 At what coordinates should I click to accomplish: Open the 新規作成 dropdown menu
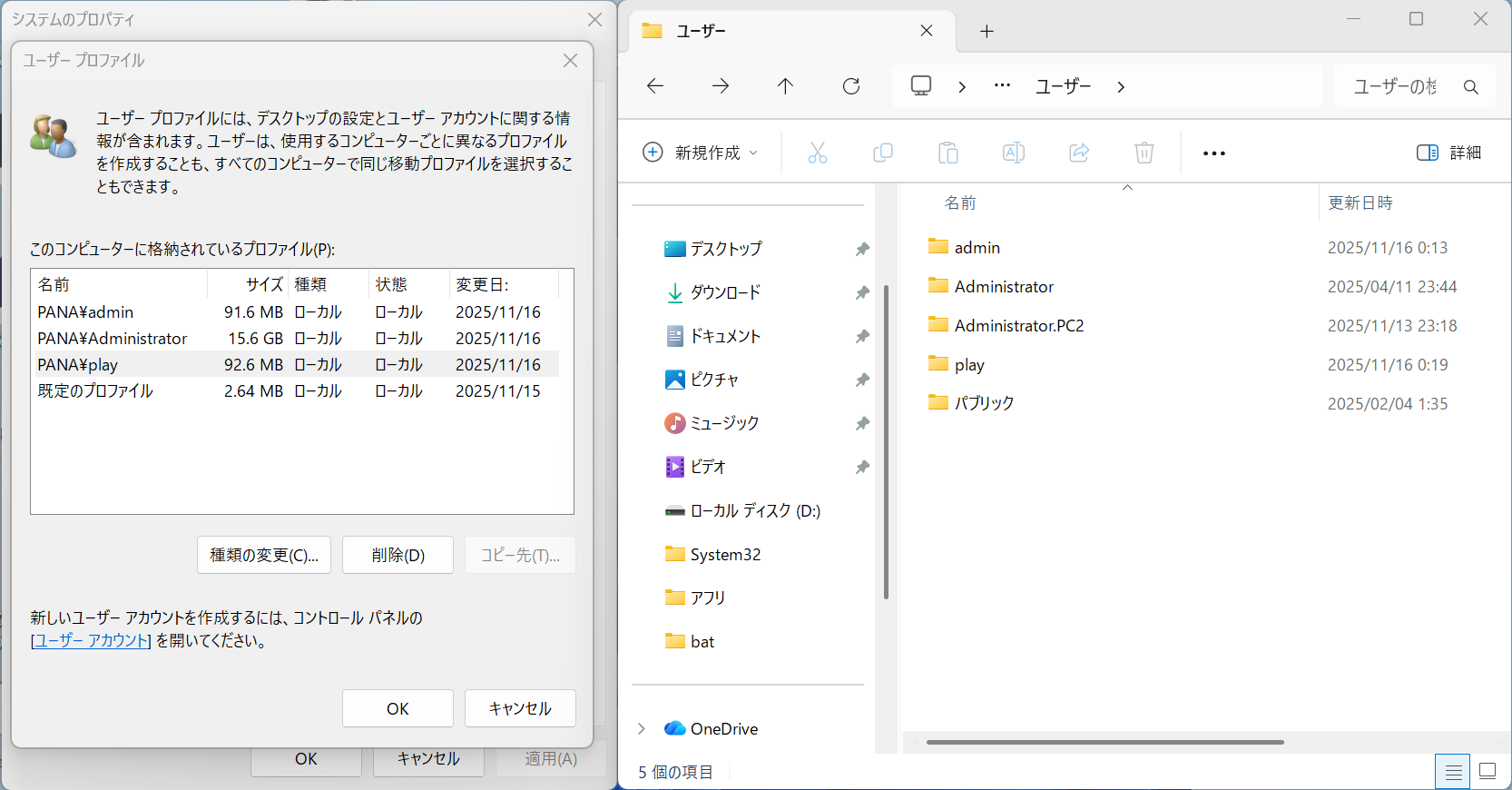point(700,153)
